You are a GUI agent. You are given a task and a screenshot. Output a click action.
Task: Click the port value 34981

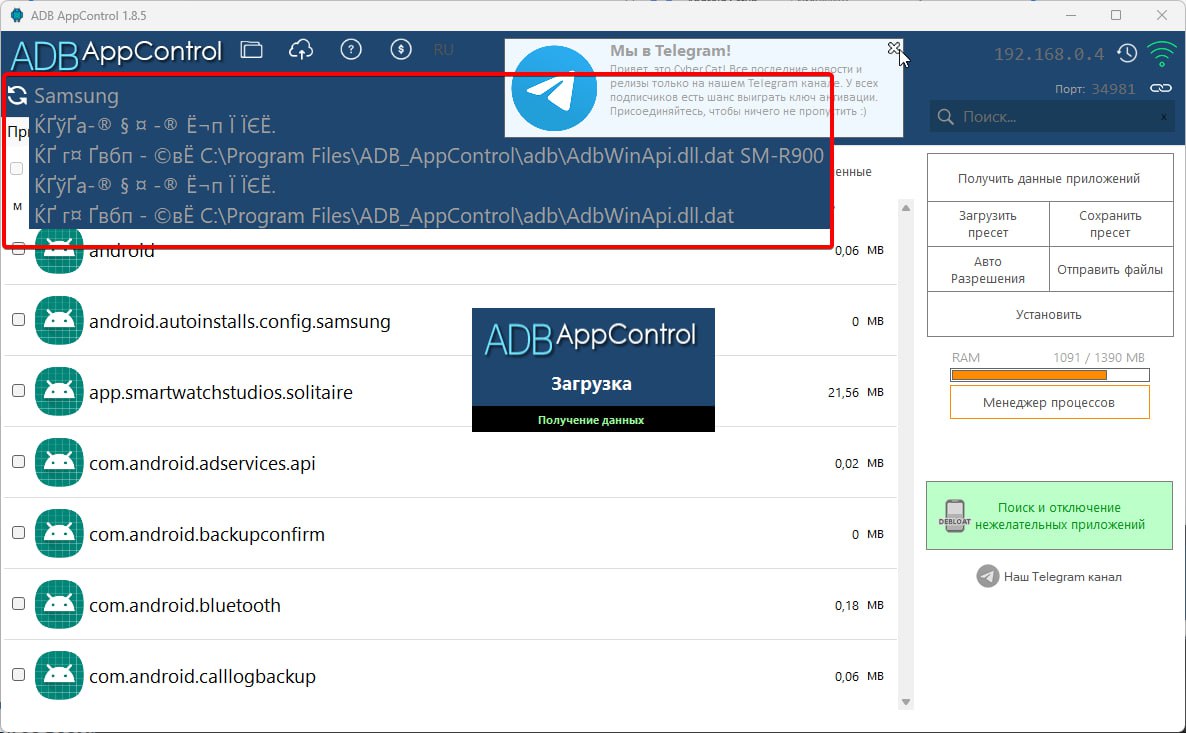pos(1113,89)
